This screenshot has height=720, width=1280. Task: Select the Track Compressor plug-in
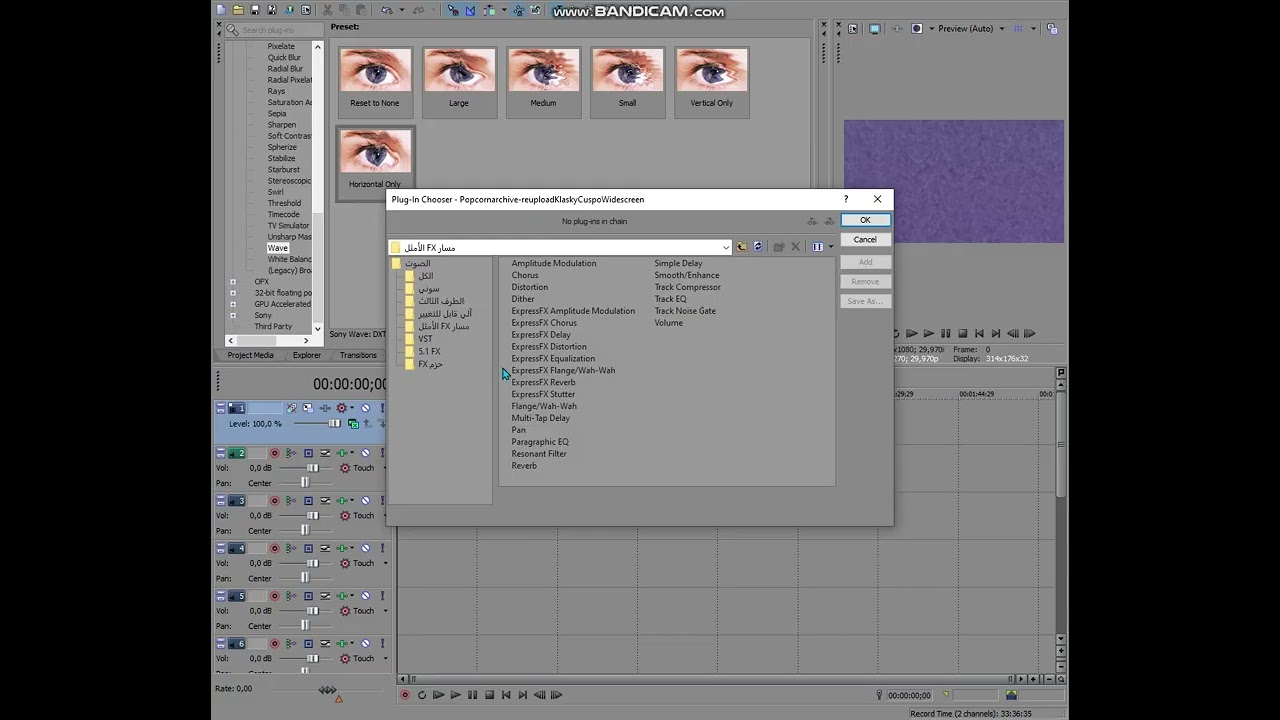[x=687, y=287]
